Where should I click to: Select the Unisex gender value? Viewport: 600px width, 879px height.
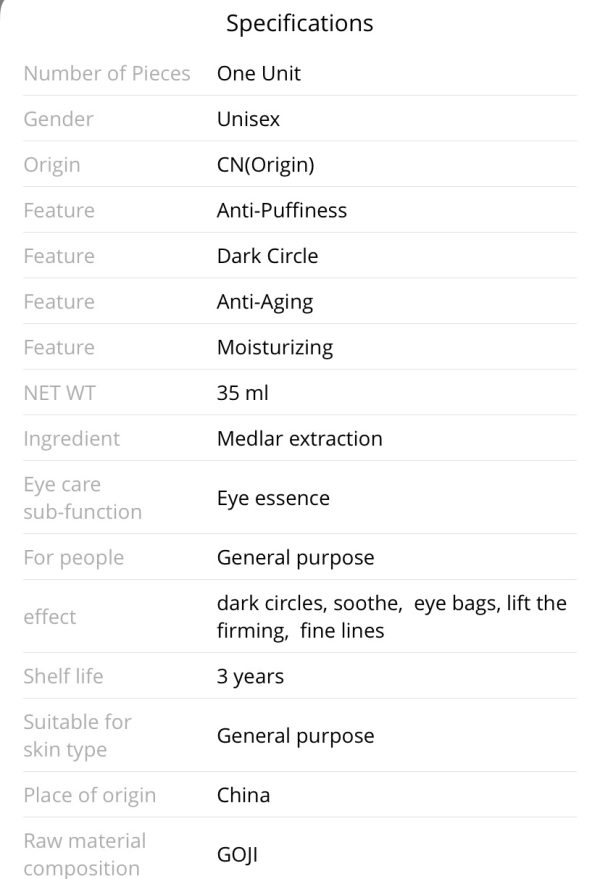coord(248,119)
